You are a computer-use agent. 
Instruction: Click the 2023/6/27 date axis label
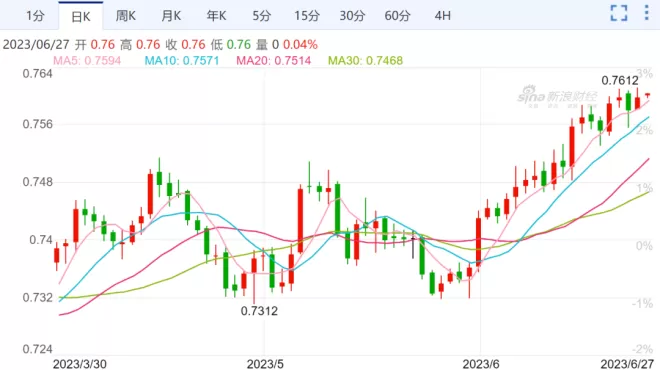[x=627, y=364]
